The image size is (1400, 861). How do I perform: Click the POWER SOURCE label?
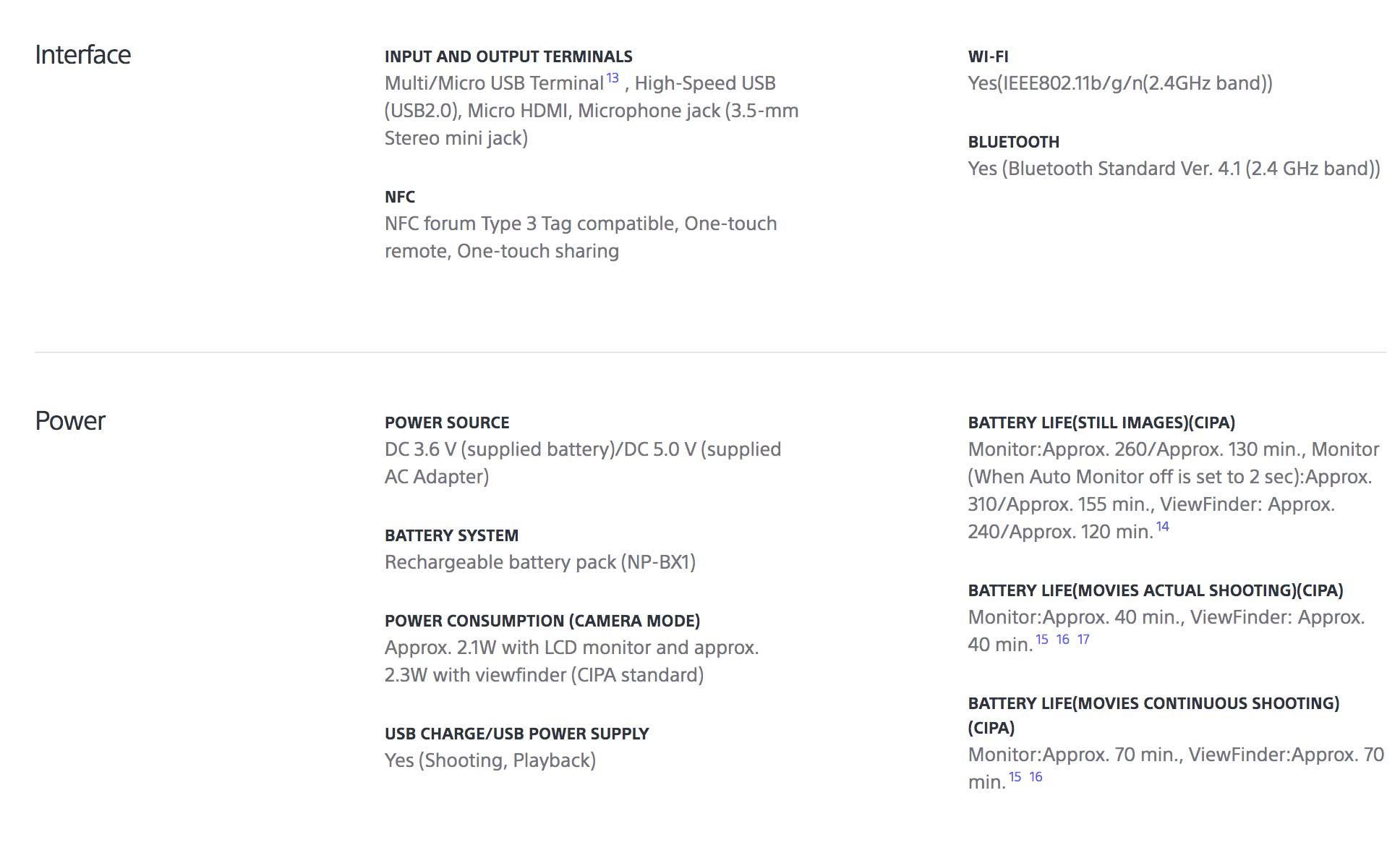click(x=447, y=423)
